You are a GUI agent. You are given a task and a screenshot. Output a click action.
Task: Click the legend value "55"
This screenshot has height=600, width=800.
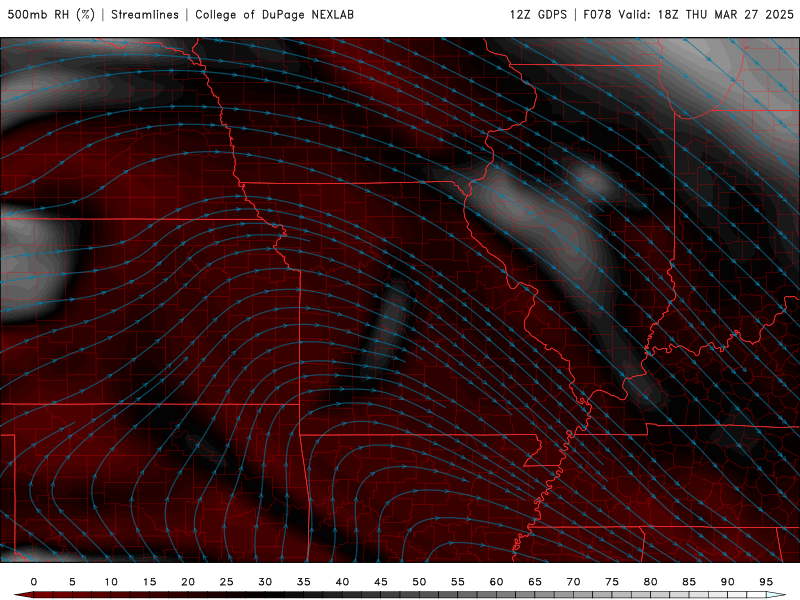pos(458,582)
